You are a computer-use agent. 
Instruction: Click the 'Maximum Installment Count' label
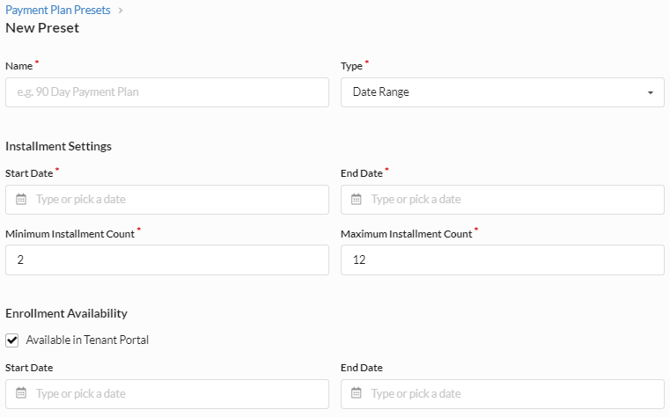(x=405, y=234)
